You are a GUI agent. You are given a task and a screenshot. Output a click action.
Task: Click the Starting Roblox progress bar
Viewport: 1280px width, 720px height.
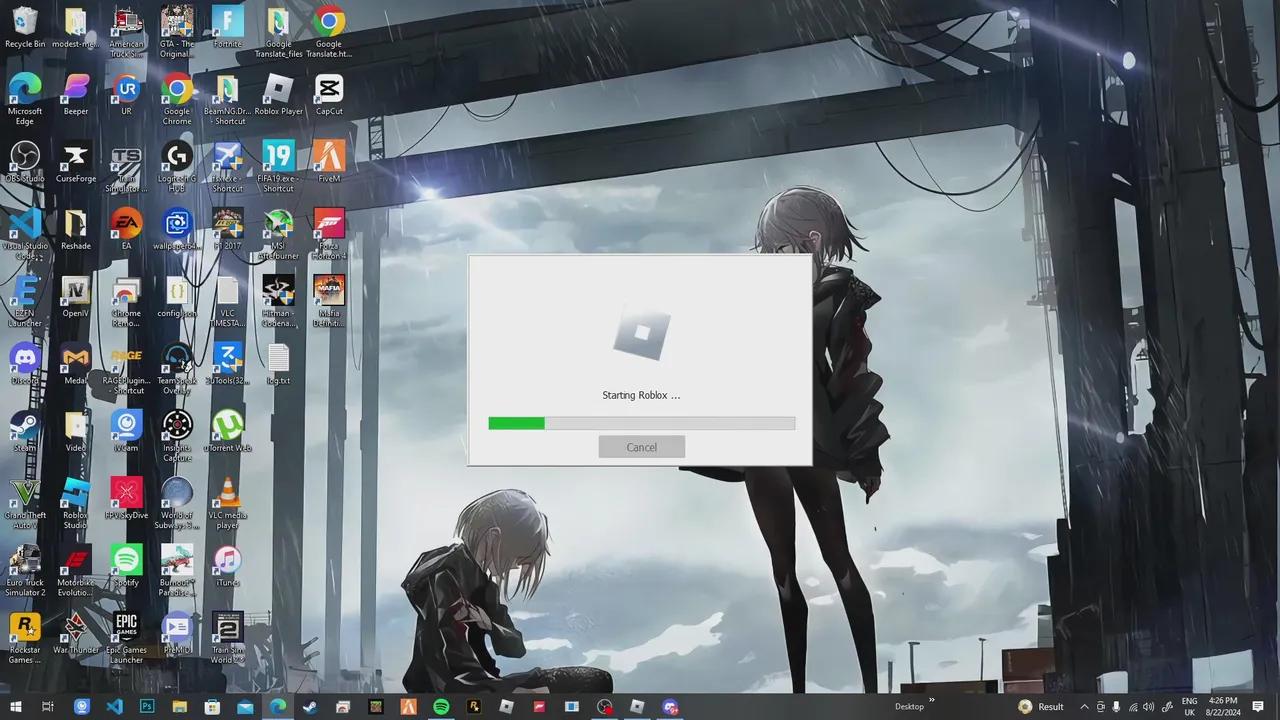[641, 424]
